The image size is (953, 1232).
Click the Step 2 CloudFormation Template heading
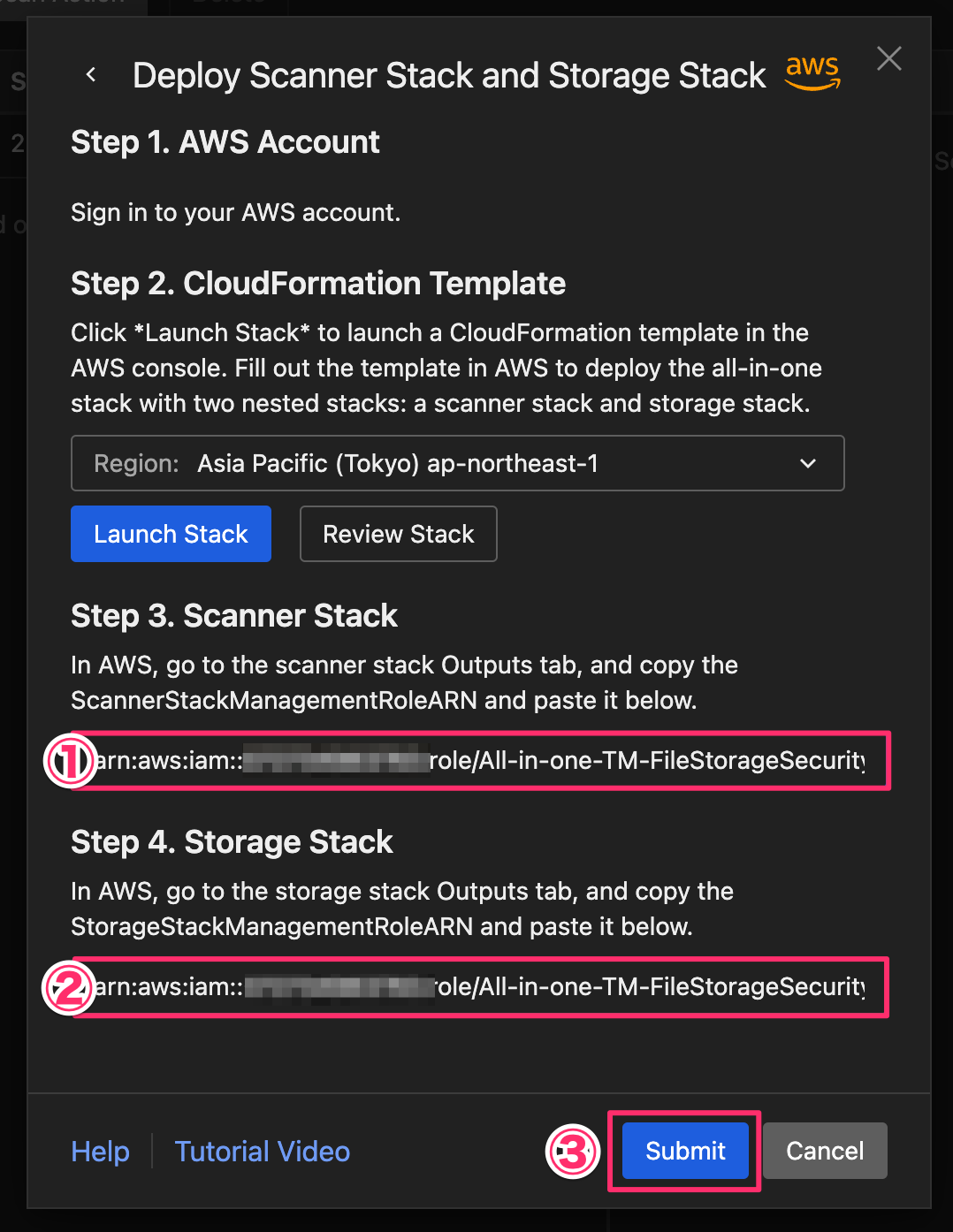(318, 284)
